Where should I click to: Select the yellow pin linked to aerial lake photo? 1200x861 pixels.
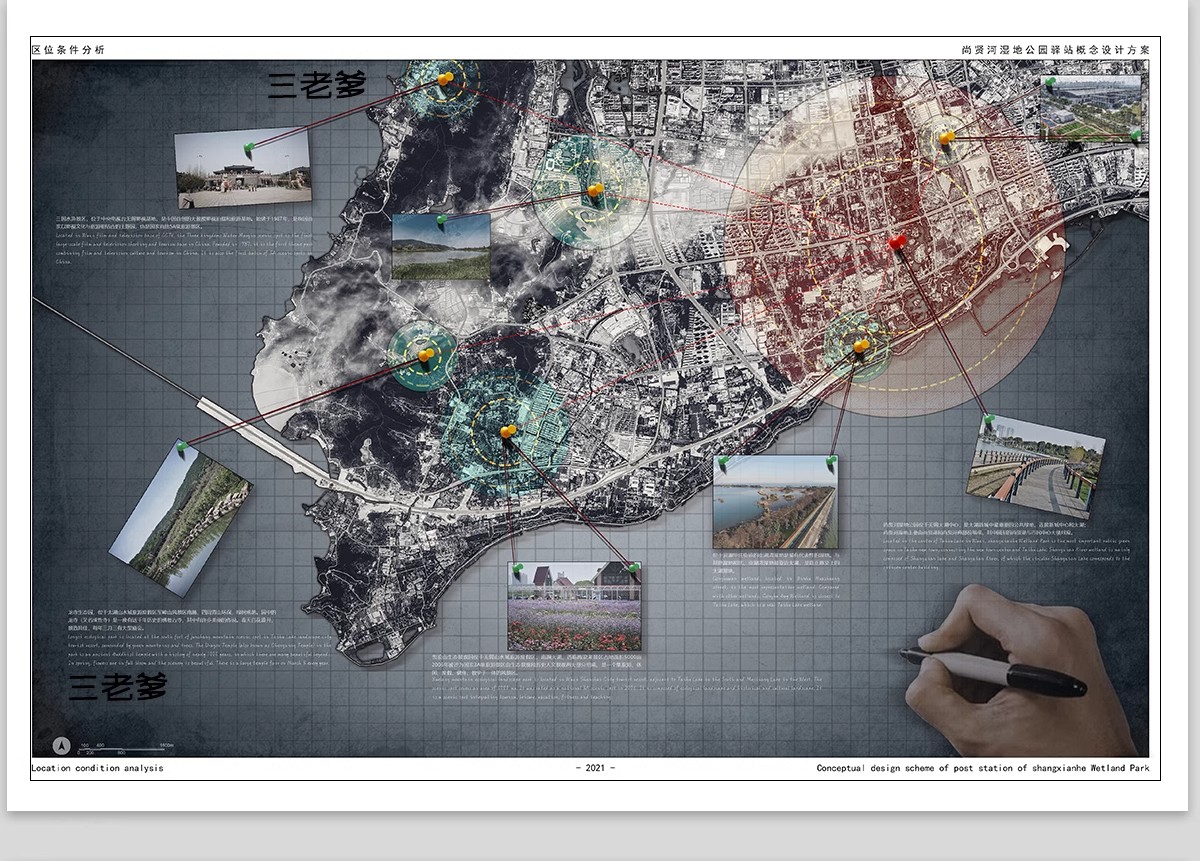point(861,346)
